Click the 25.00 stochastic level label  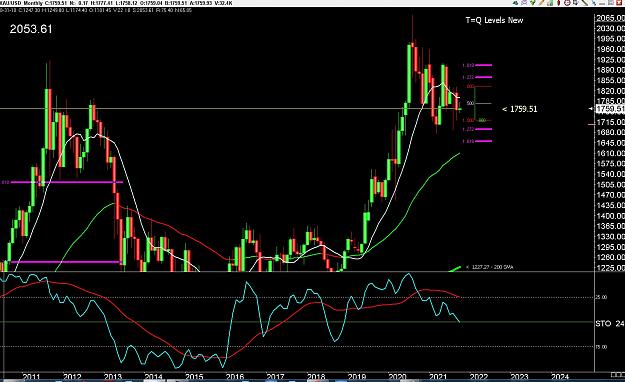(601, 297)
